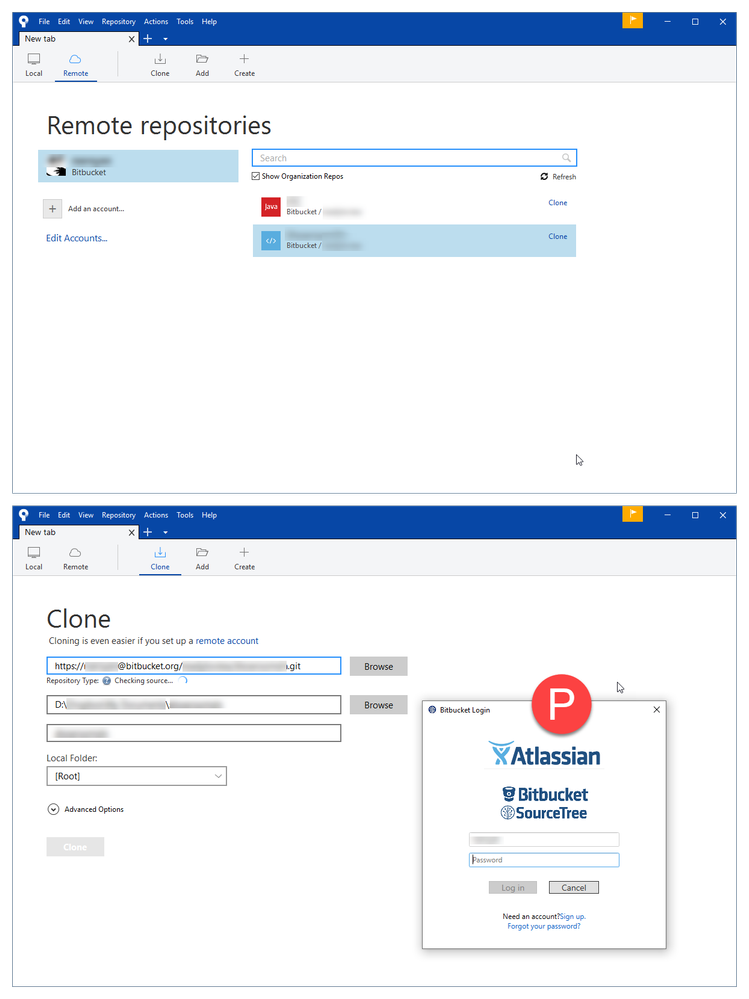Click the Sourcetree logo icon in the bottom window
This screenshot has width=749, height=999.
[x=24, y=515]
